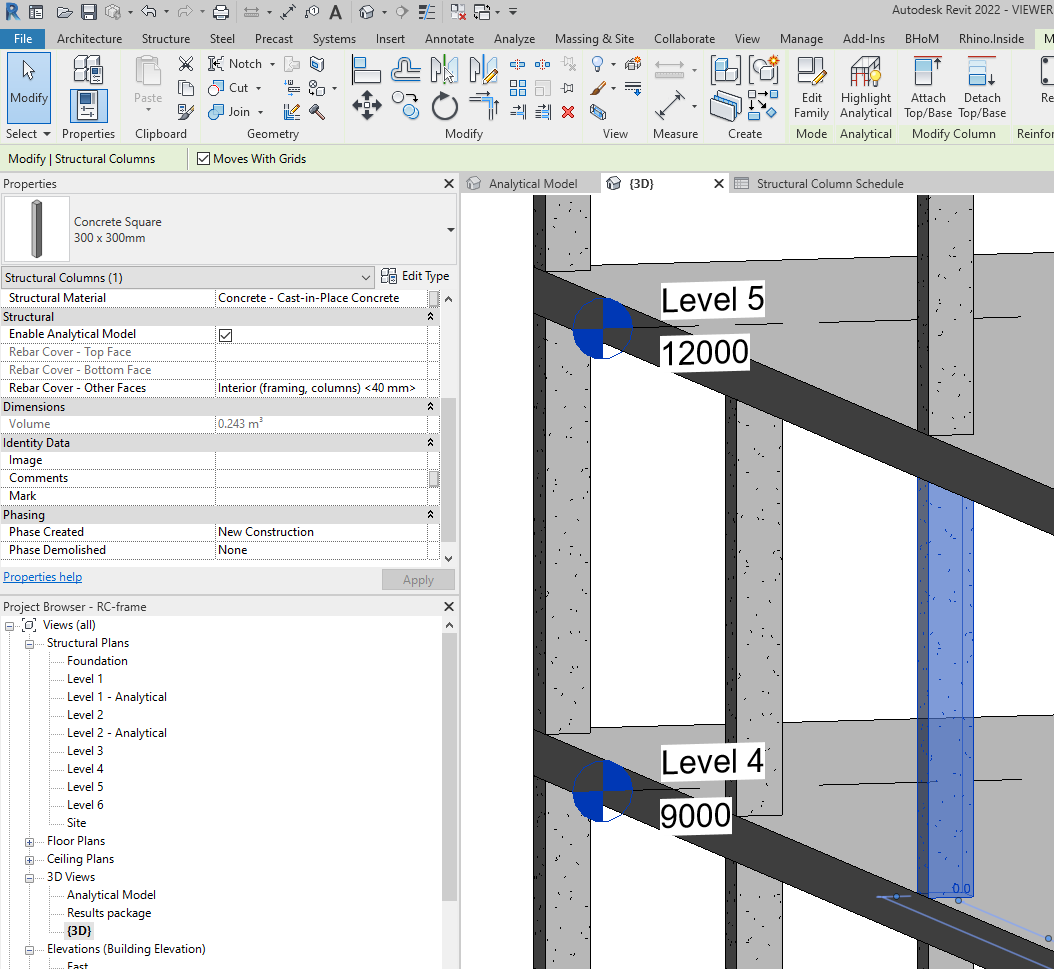Open the Properties help link
This screenshot has width=1054, height=969.
(x=42, y=576)
